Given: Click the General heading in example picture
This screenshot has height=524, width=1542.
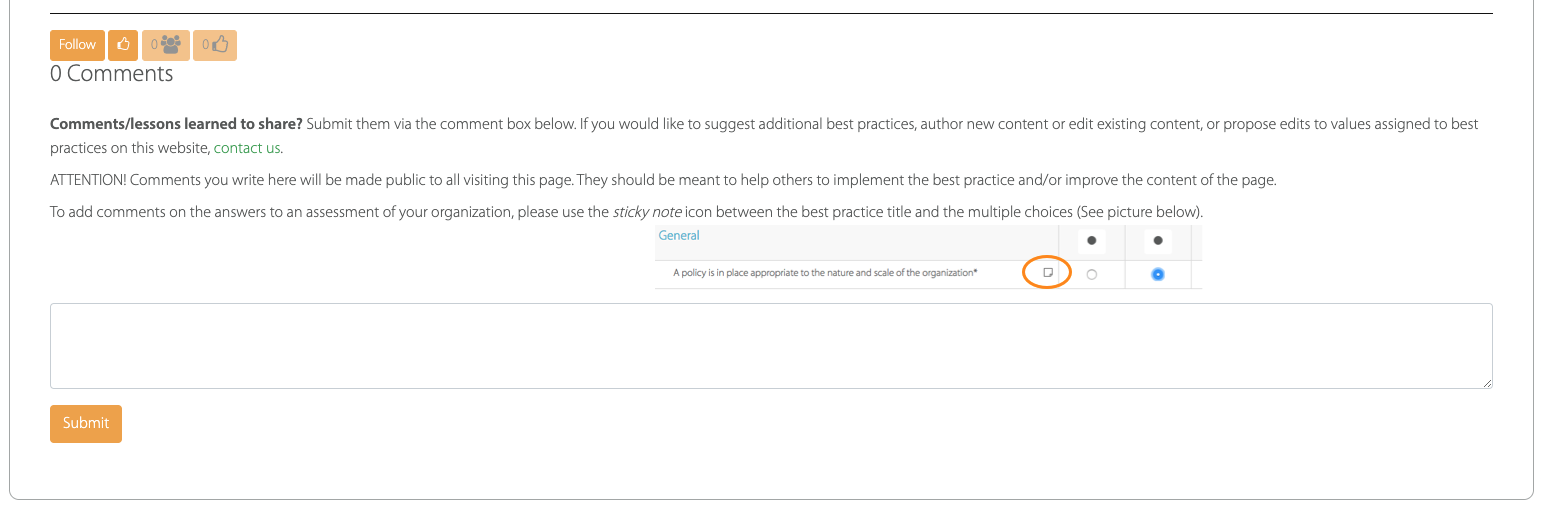Looking at the screenshot, I should click(679, 236).
